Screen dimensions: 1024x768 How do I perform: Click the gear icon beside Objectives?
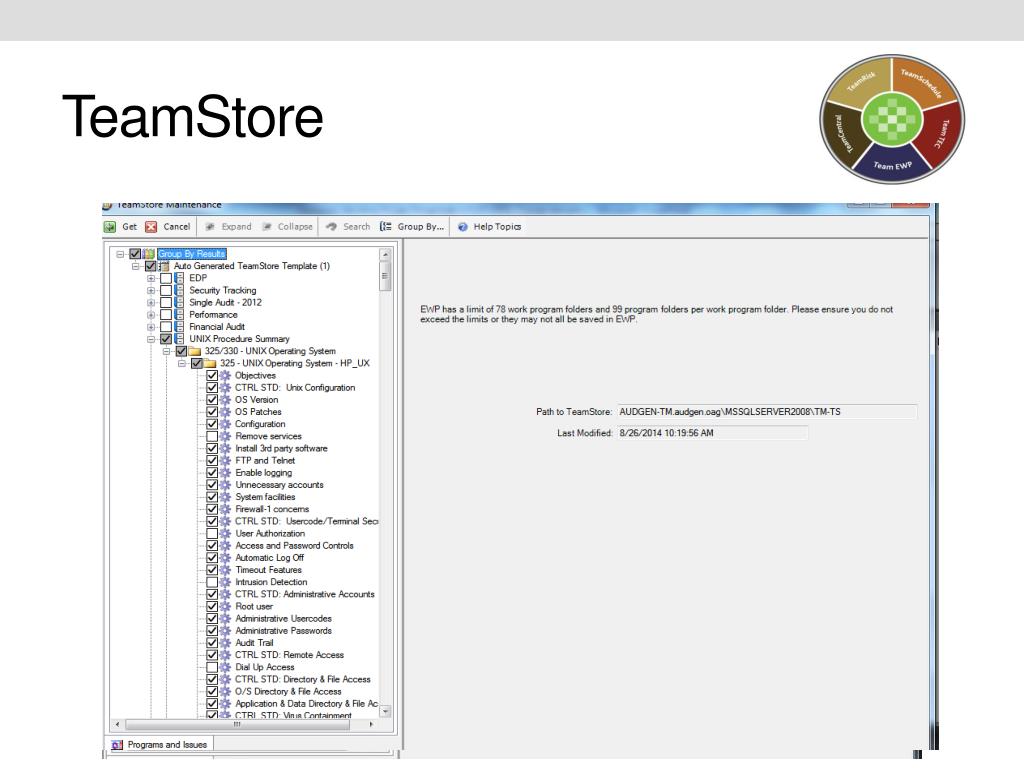(225, 376)
